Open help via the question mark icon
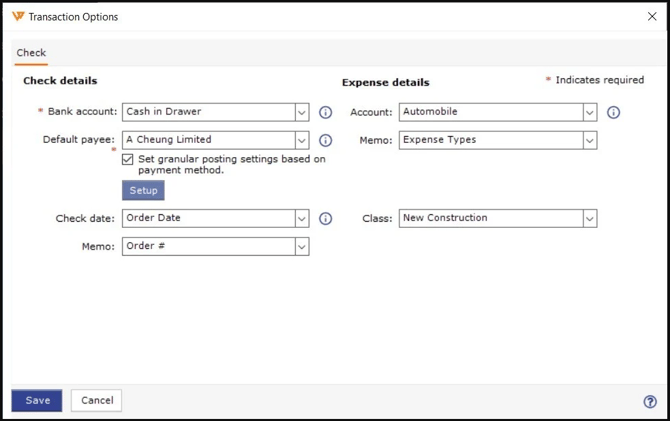 pyautogui.click(x=650, y=401)
